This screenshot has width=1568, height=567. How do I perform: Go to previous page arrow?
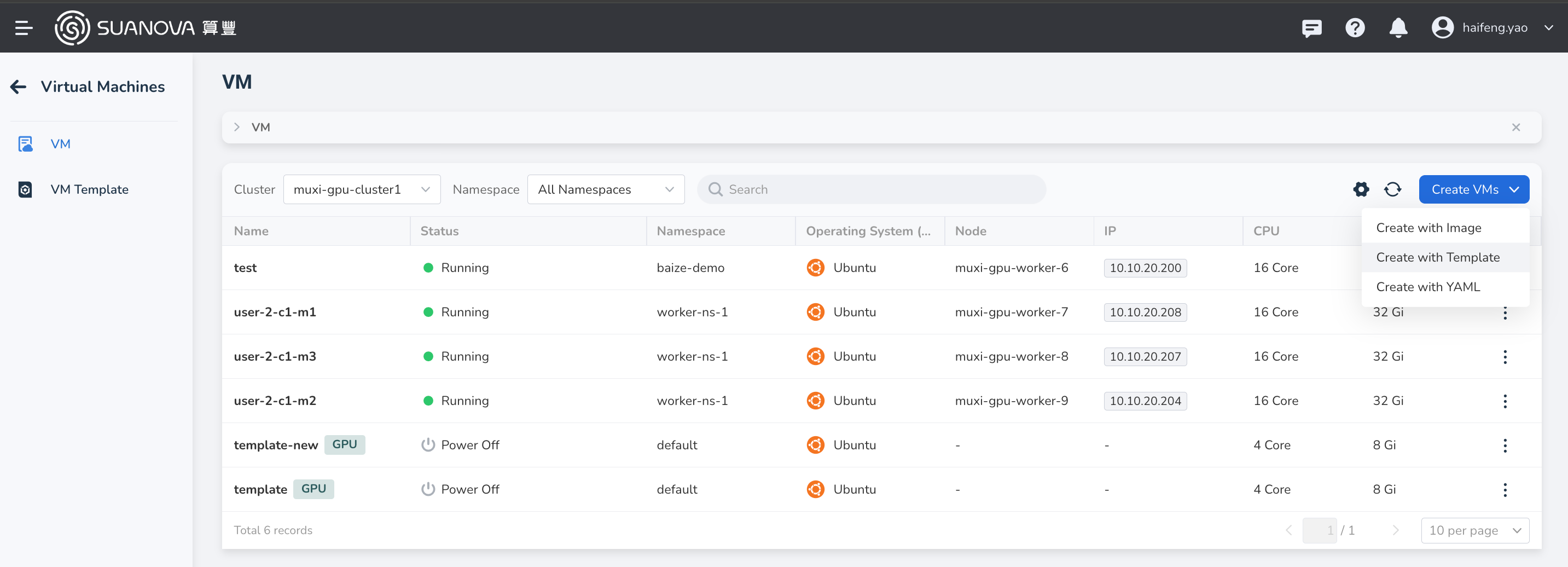[1288, 531]
